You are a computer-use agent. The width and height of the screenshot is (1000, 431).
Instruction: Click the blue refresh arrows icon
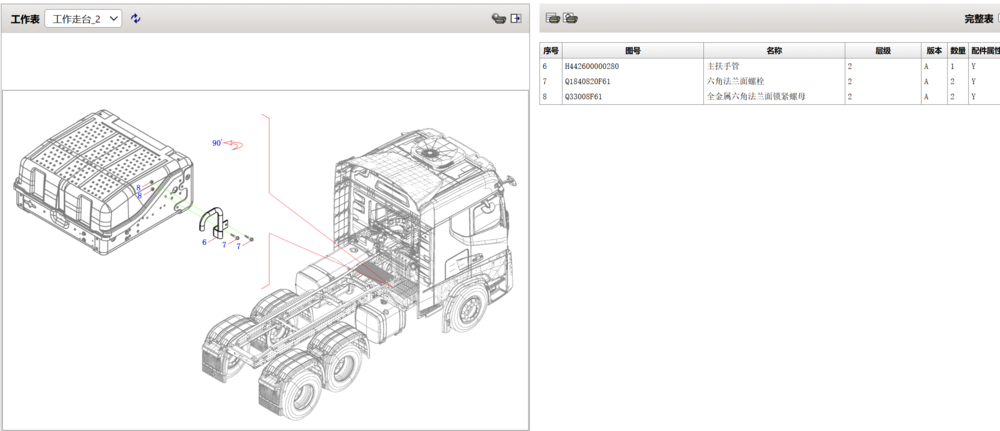coord(136,19)
